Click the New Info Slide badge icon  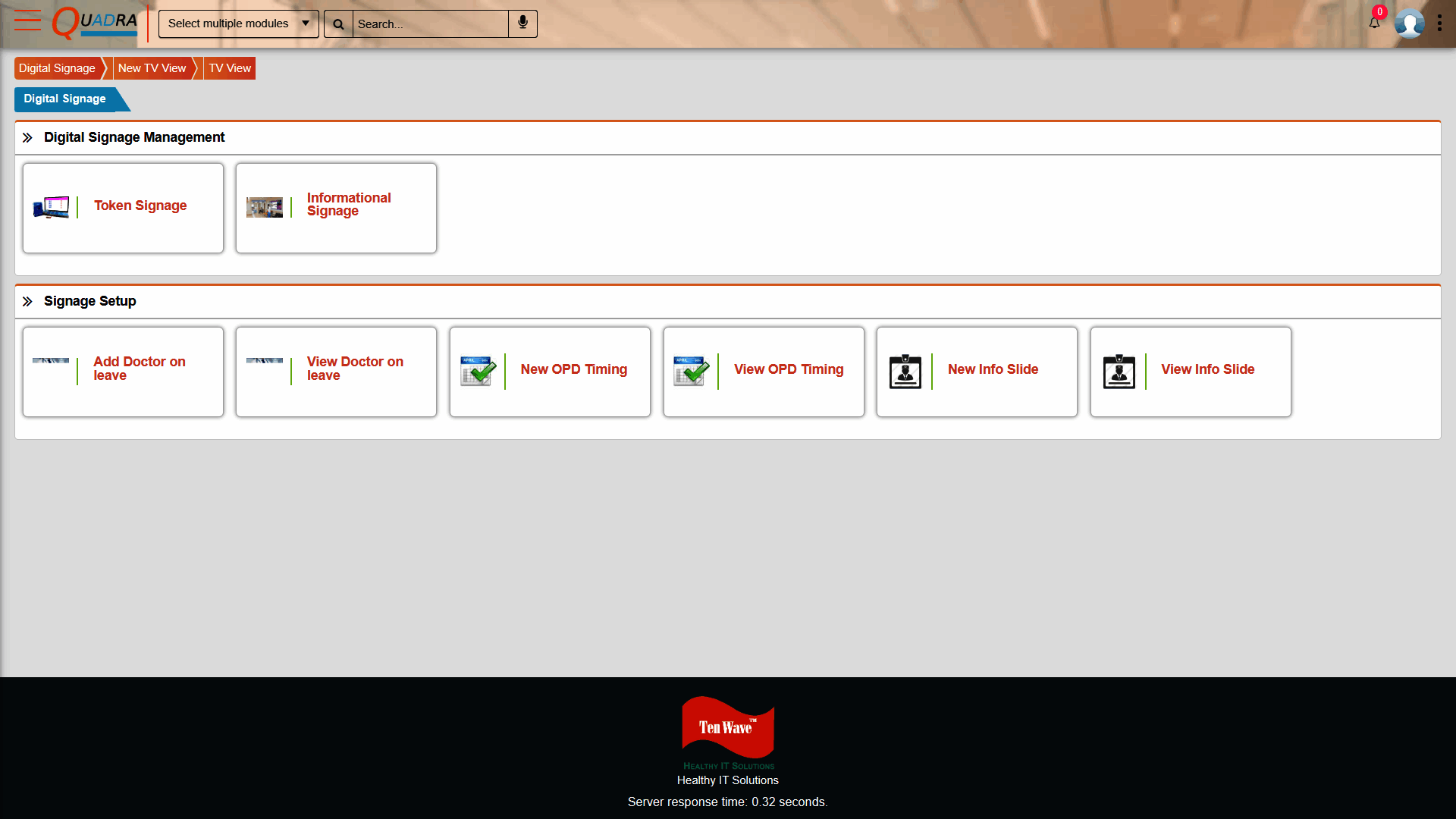pos(905,372)
